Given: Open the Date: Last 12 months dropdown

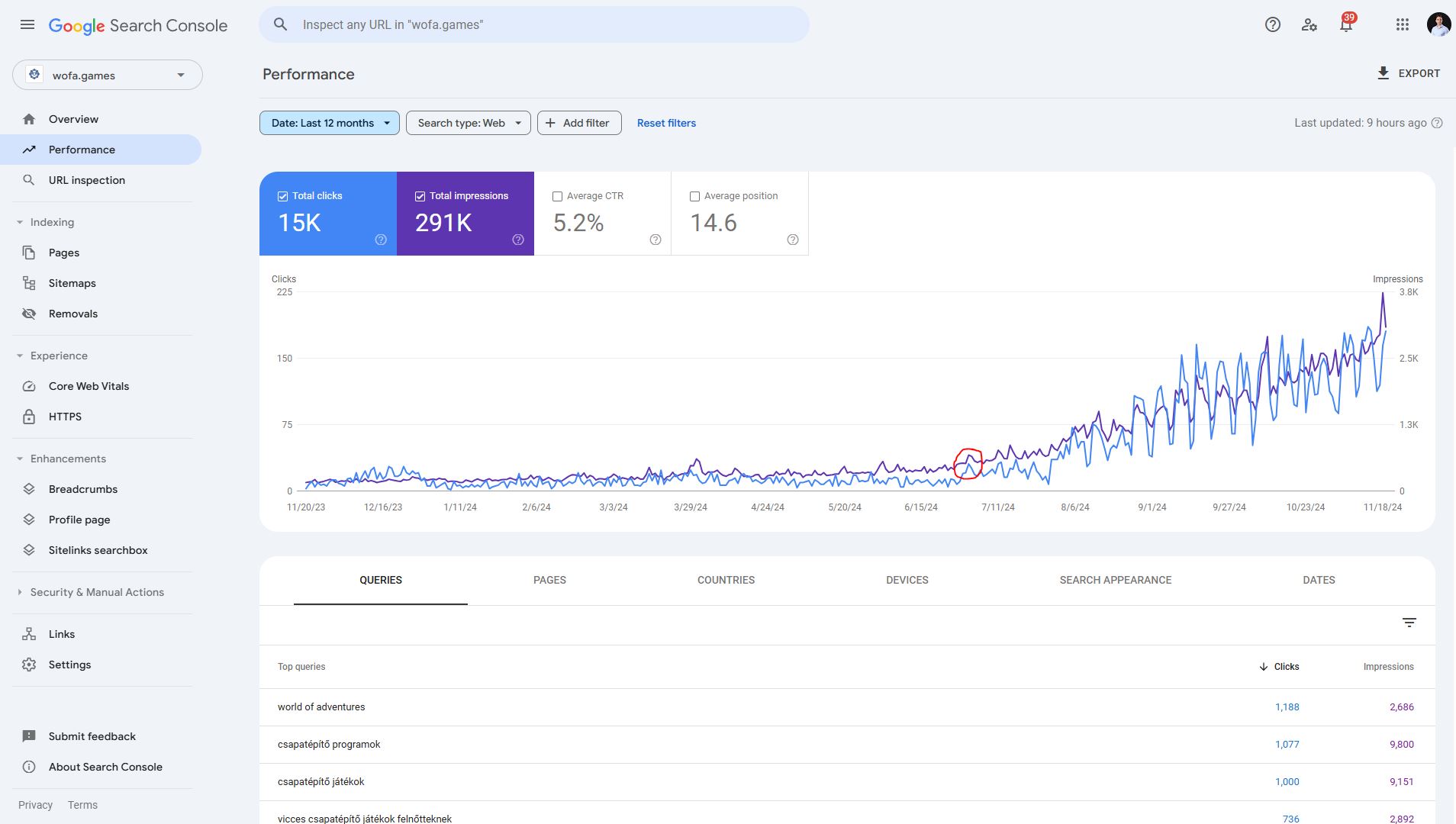Looking at the screenshot, I should (x=330, y=123).
